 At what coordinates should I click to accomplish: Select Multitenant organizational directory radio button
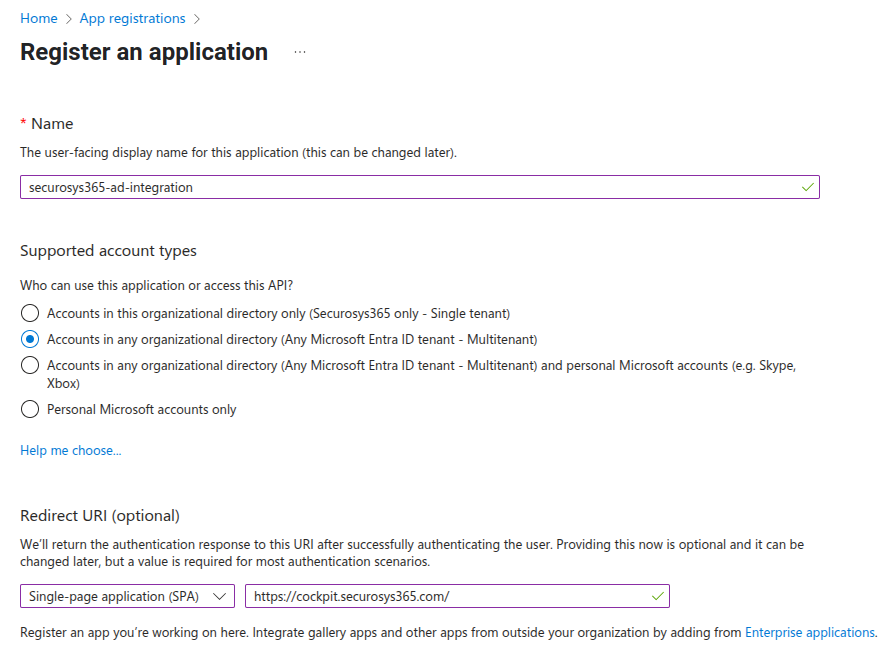(30, 339)
